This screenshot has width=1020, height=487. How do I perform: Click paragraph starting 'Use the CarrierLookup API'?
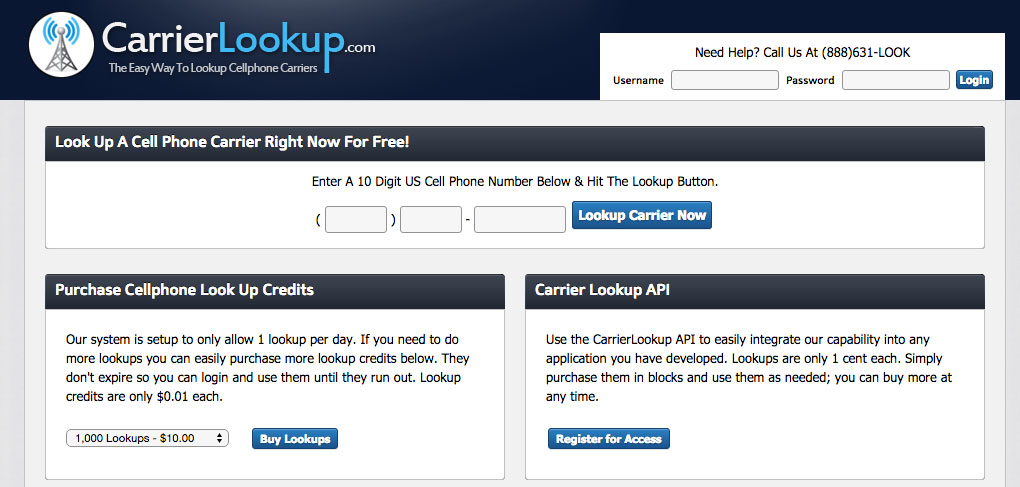pos(749,368)
